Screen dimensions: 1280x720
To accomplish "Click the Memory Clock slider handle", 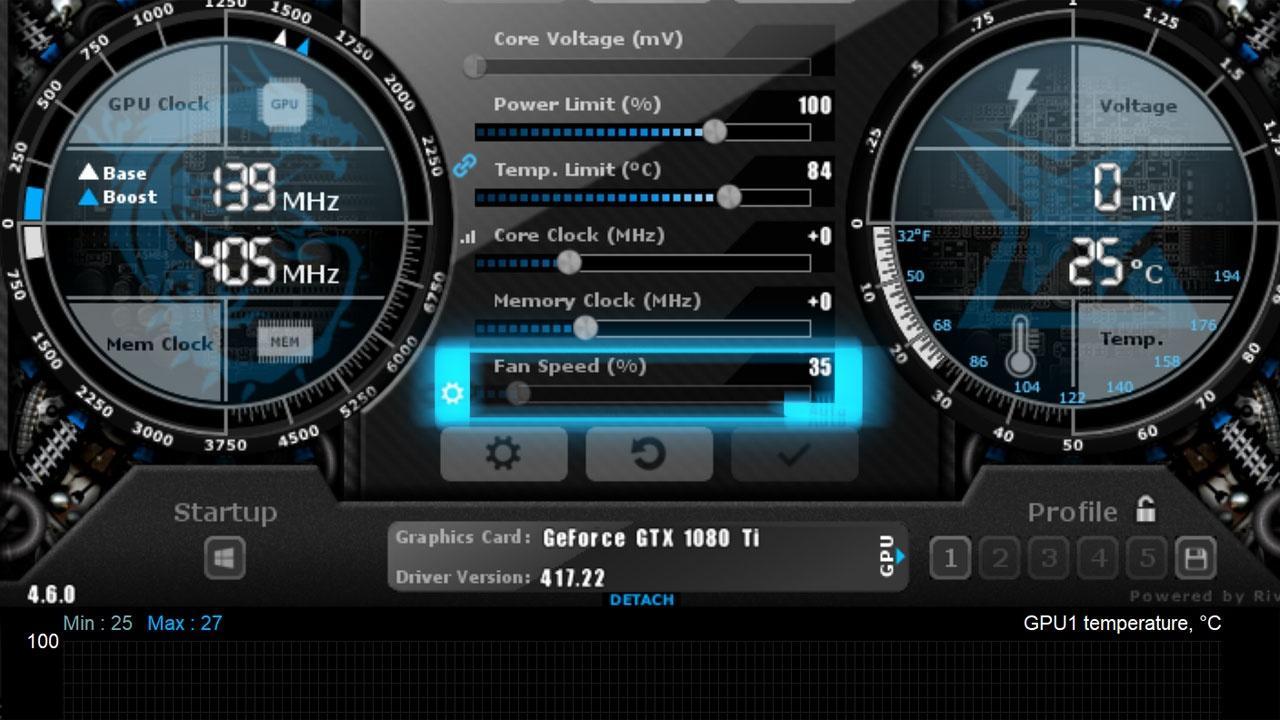I will (585, 327).
